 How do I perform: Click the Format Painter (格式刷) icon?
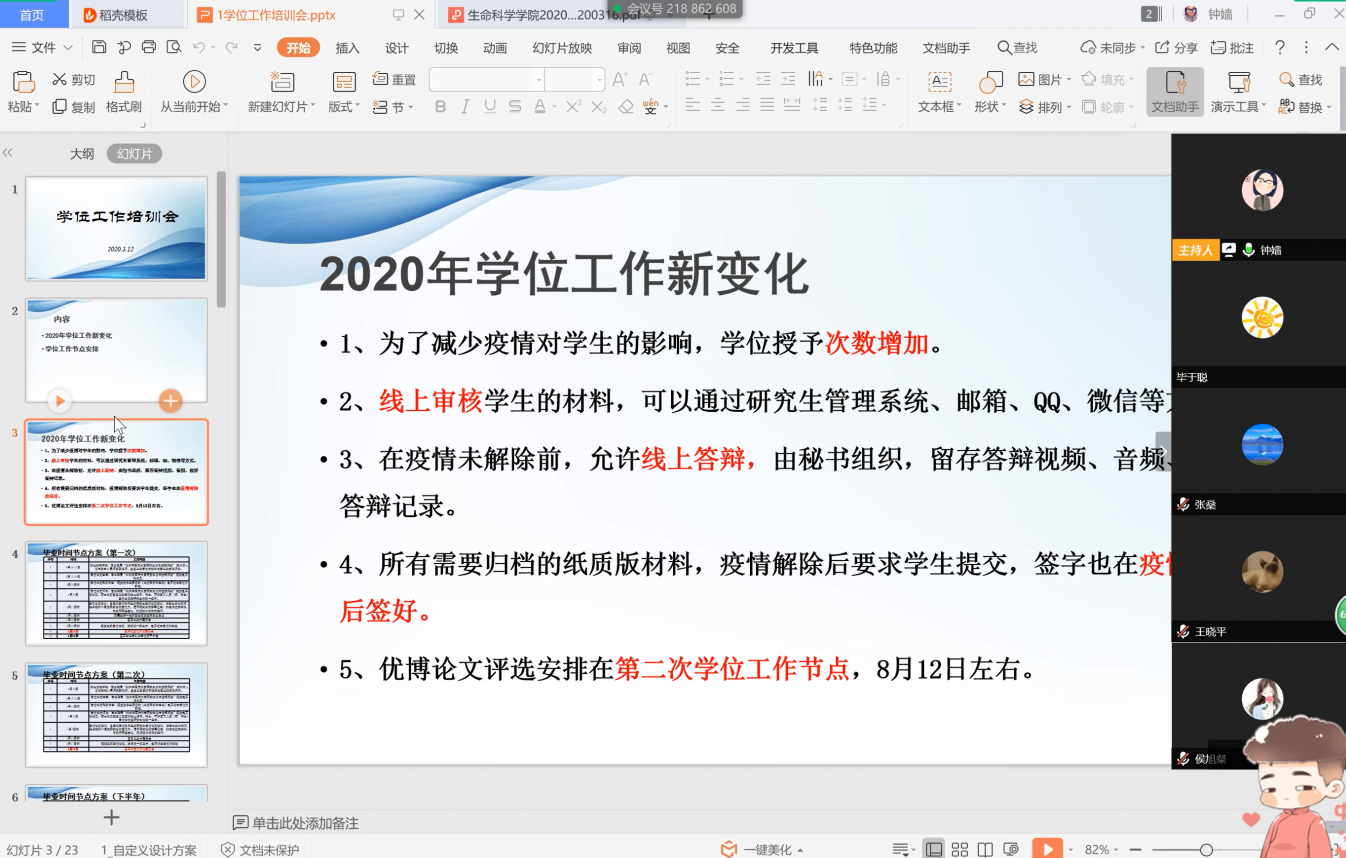click(123, 83)
